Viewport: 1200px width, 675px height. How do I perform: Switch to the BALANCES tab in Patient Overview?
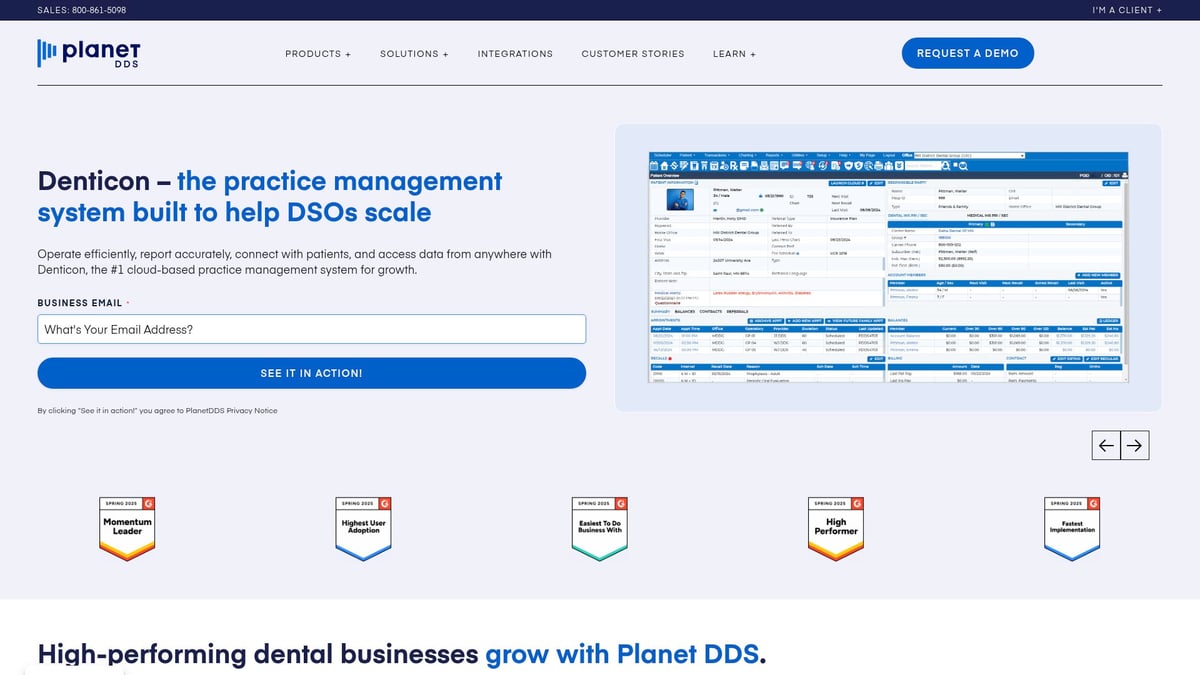point(684,311)
